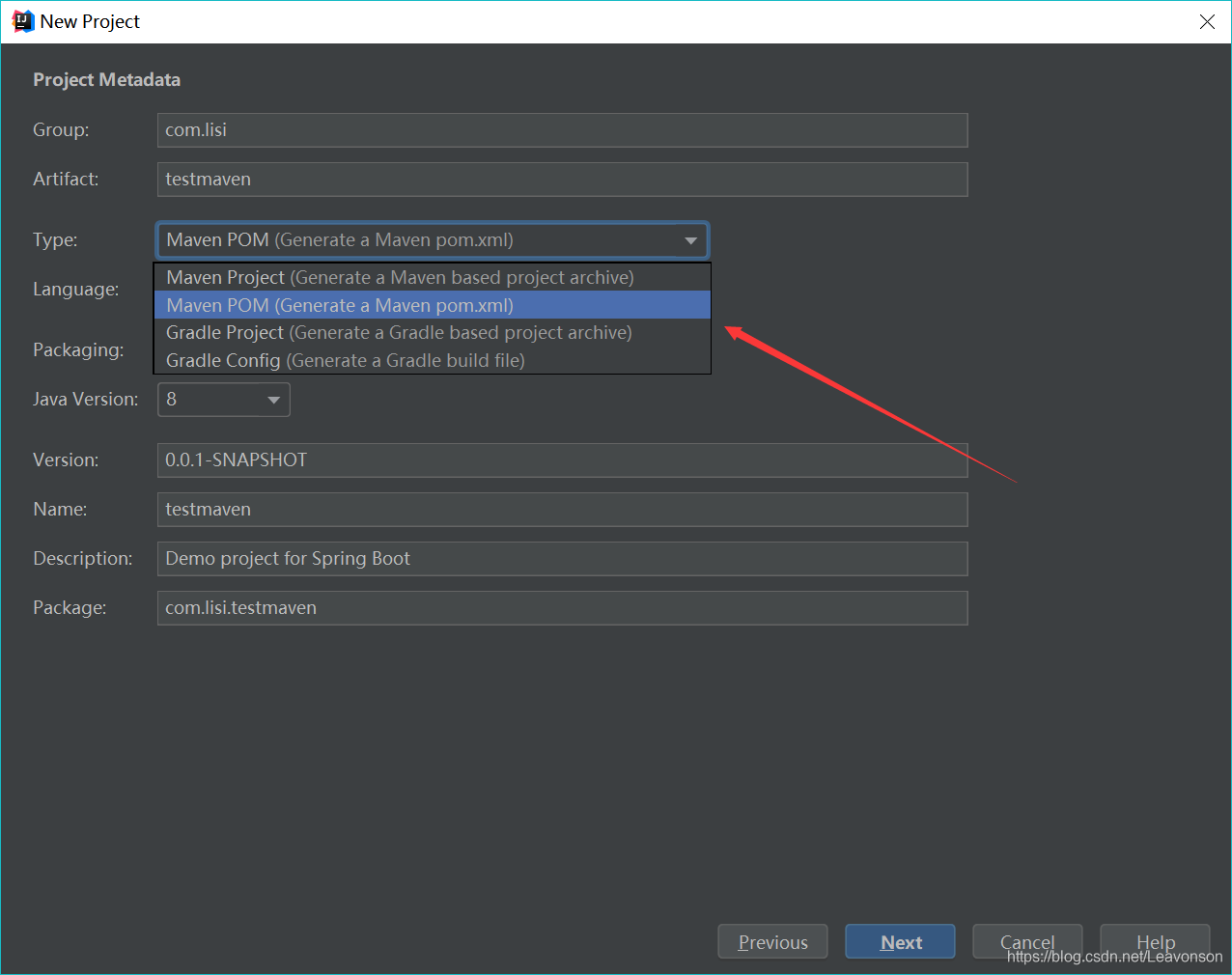
Task: Pick Gradle Project from Type list
Action: (433, 332)
